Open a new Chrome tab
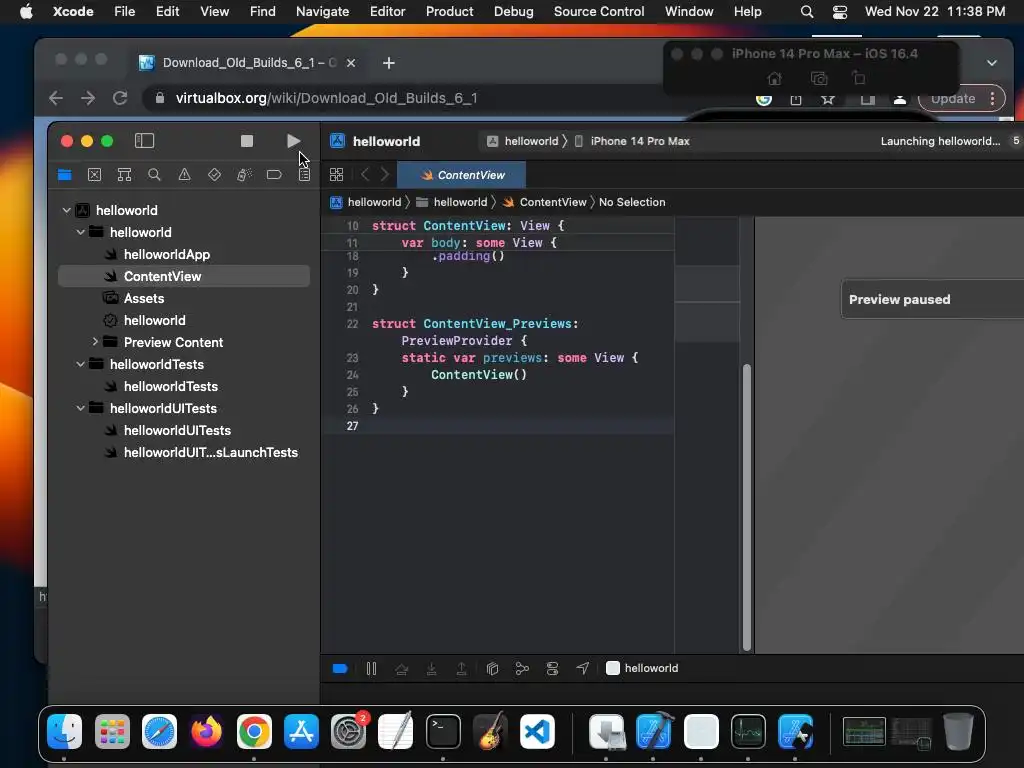1024x768 pixels. coord(389,63)
